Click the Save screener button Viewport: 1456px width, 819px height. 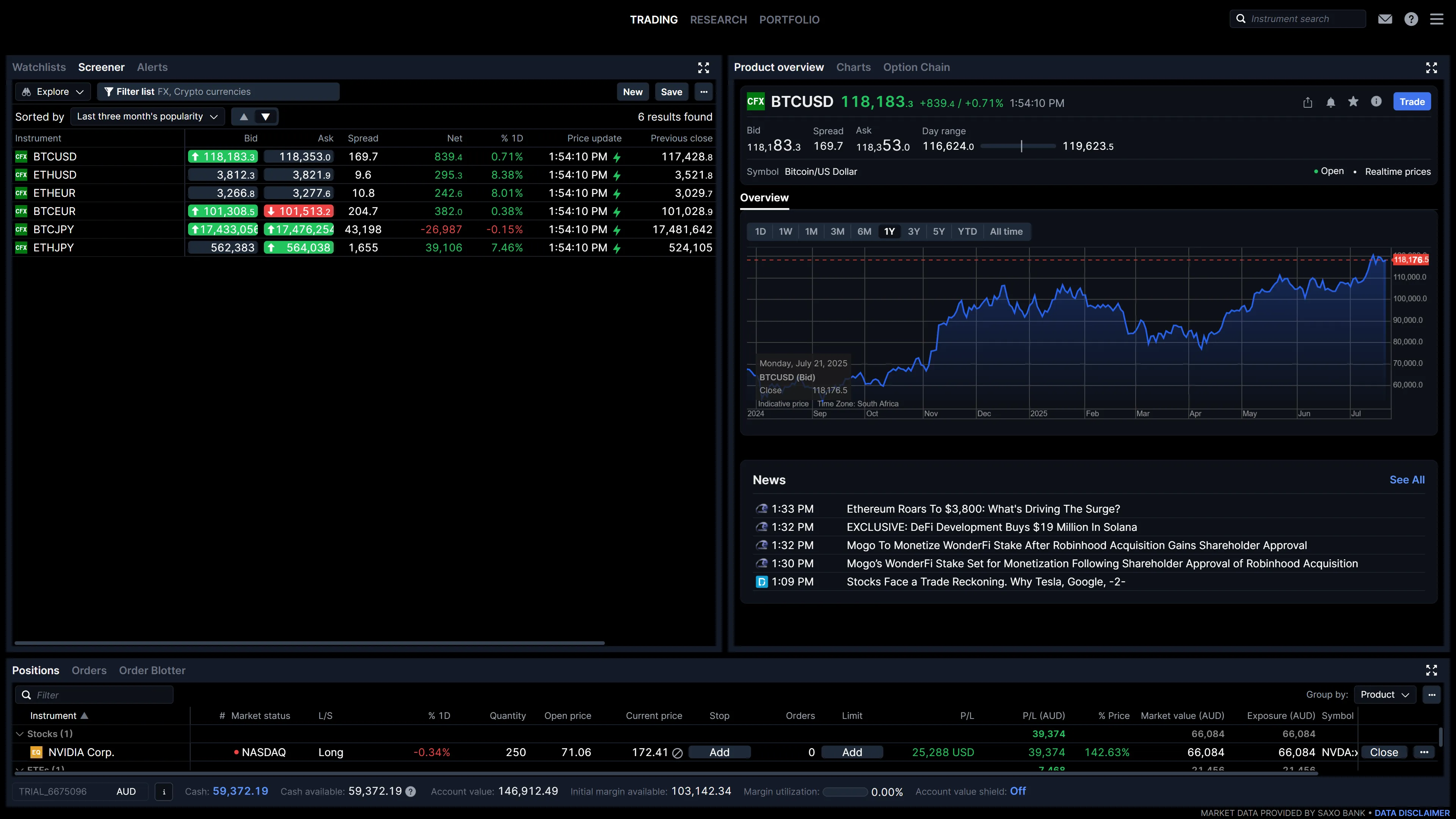672,91
